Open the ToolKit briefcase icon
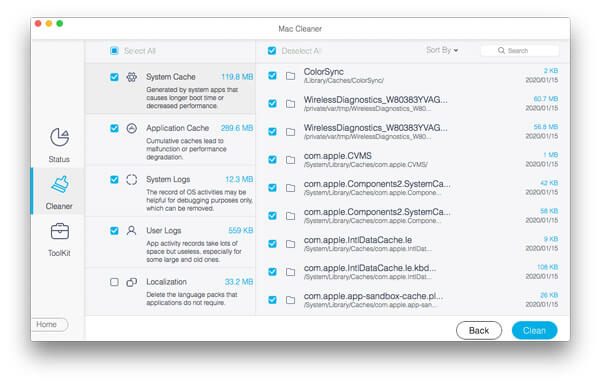600x384 pixels. tap(60, 231)
